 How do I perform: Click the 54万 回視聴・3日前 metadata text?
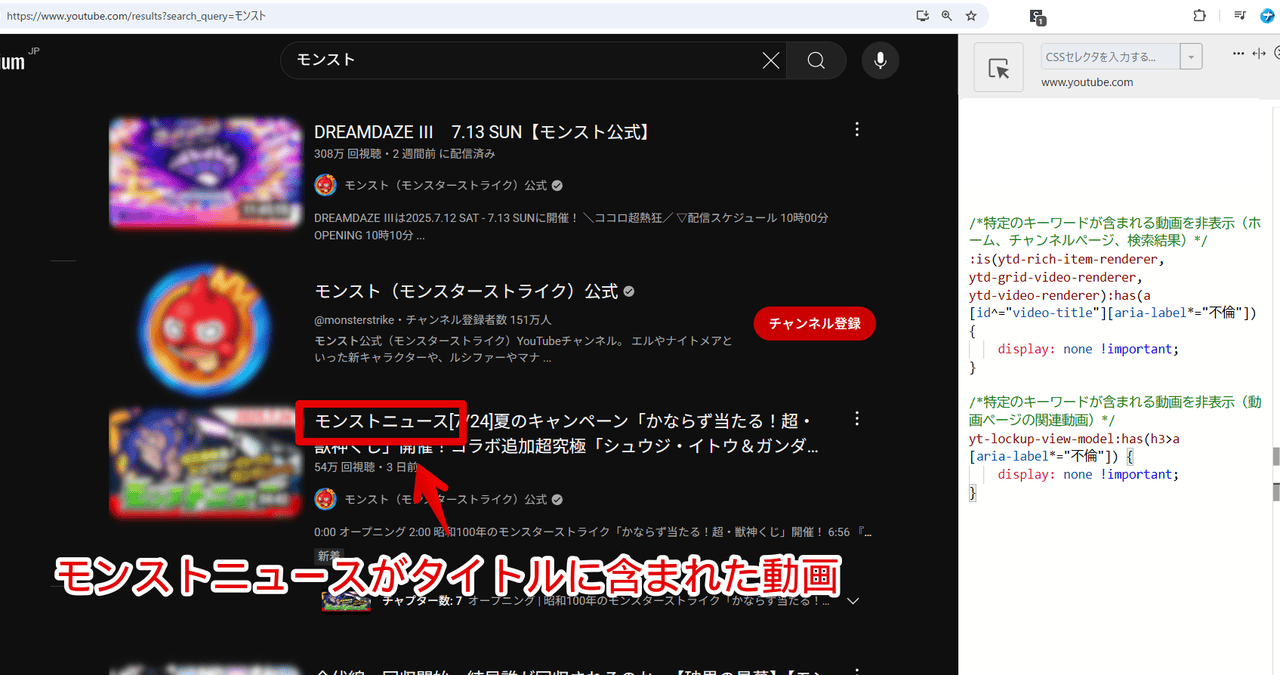[x=366, y=467]
